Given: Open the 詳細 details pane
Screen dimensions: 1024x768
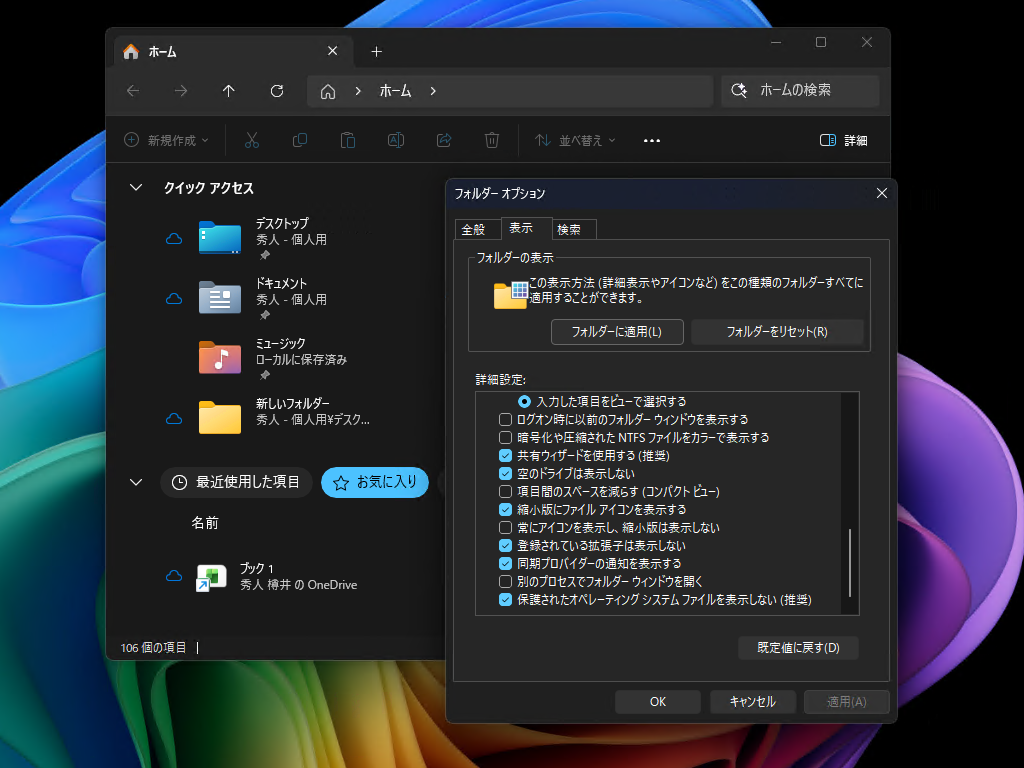Looking at the screenshot, I should click(843, 140).
